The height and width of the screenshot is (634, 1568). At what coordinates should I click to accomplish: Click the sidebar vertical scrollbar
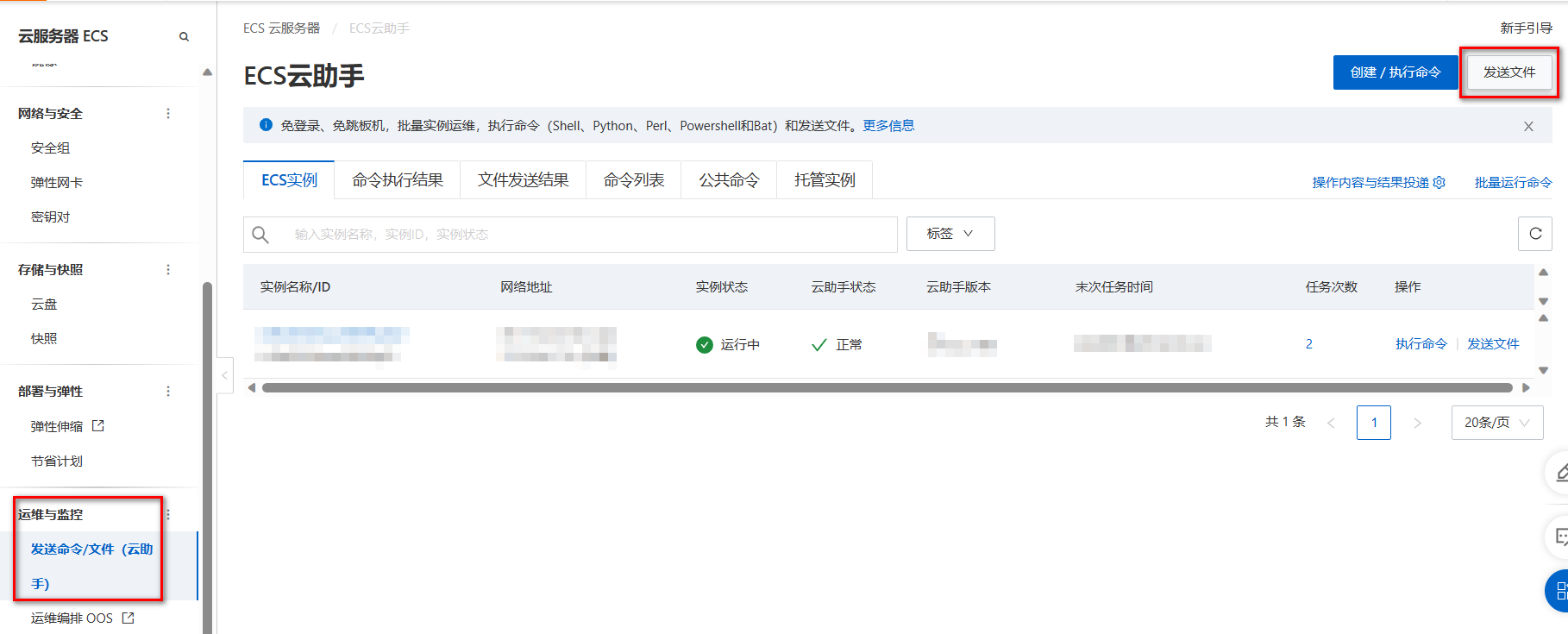(x=207, y=457)
